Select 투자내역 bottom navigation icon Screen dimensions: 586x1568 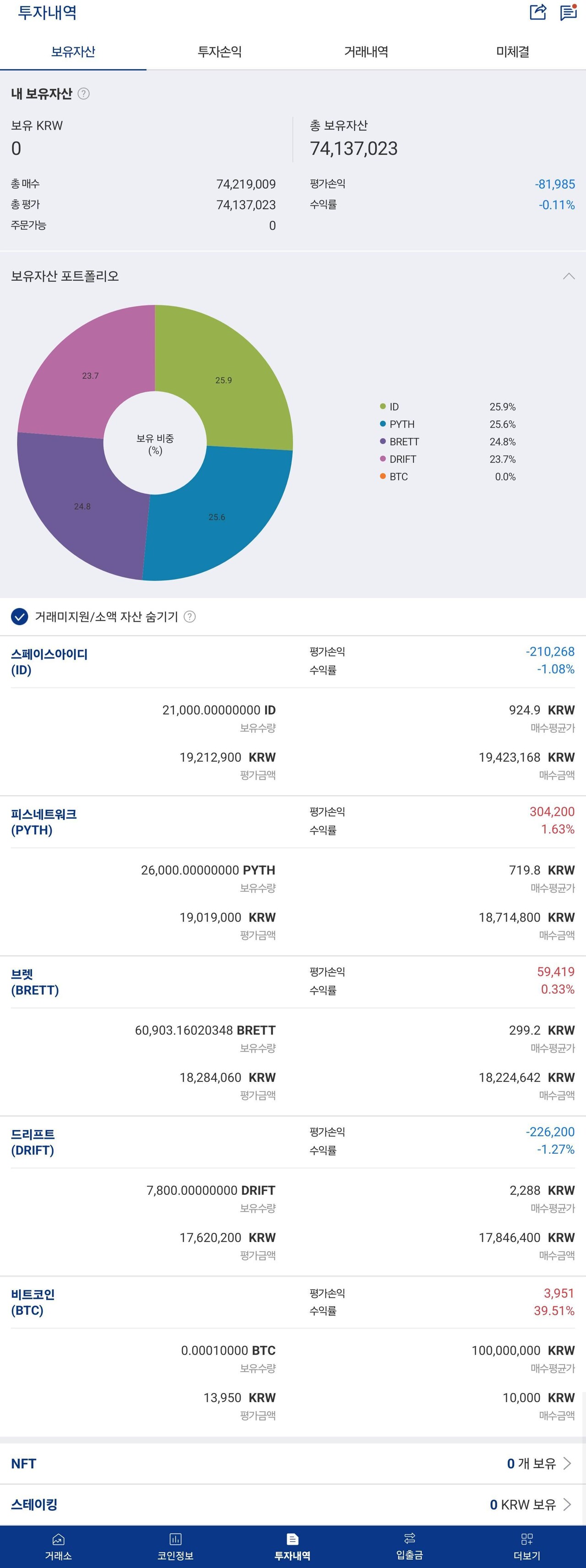click(293, 1546)
